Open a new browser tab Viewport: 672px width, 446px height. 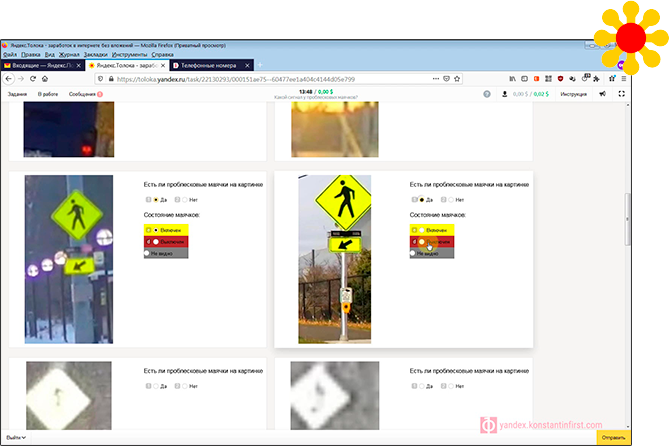(x=260, y=65)
